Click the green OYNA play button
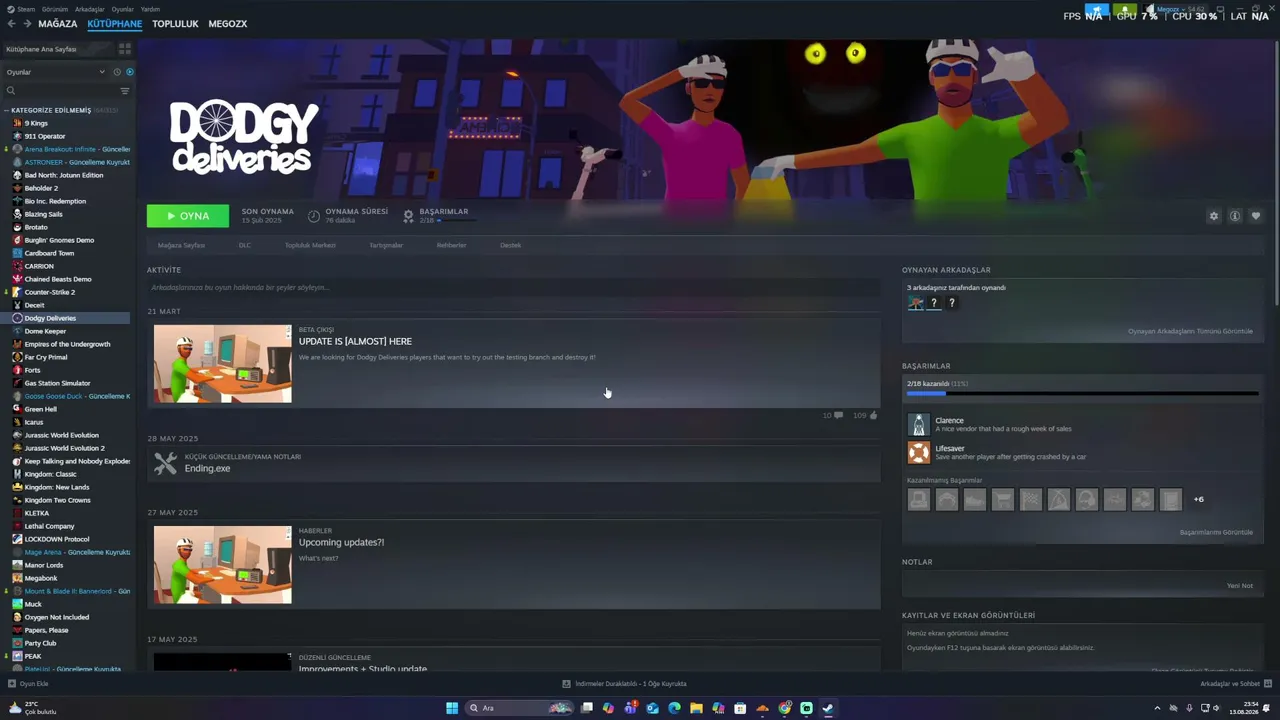 coord(188,216)
